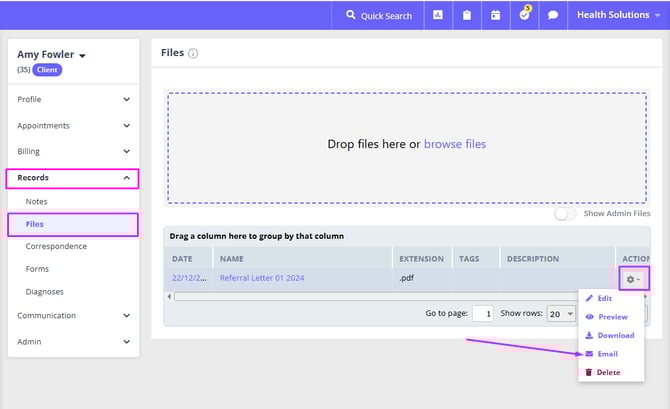
Task: Choose Download from the actions menu
Action: tap(615, 335)
